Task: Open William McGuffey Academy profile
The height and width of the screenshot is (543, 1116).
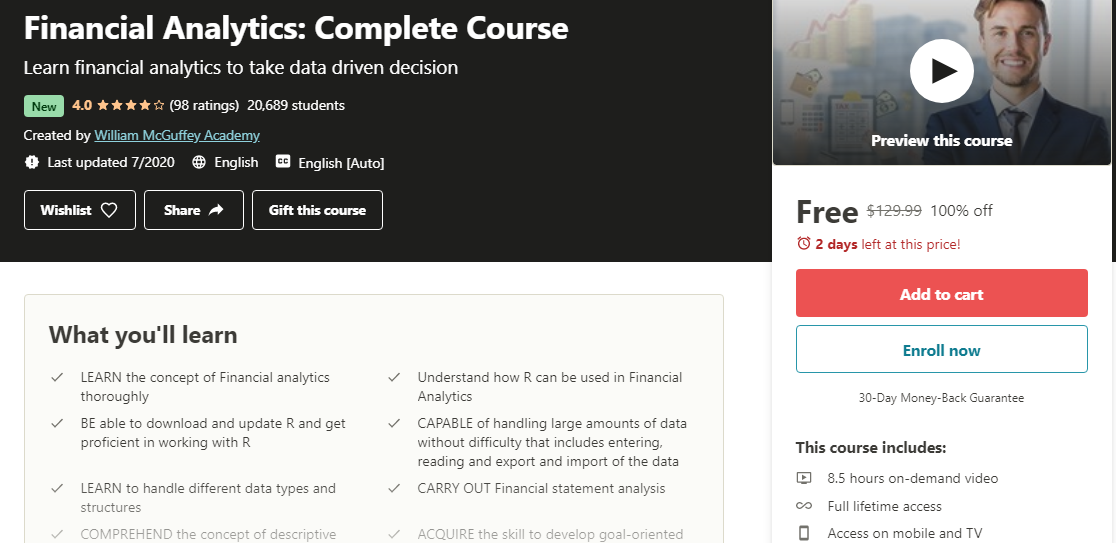Action: pyautogui.click(x=177, y=135)
